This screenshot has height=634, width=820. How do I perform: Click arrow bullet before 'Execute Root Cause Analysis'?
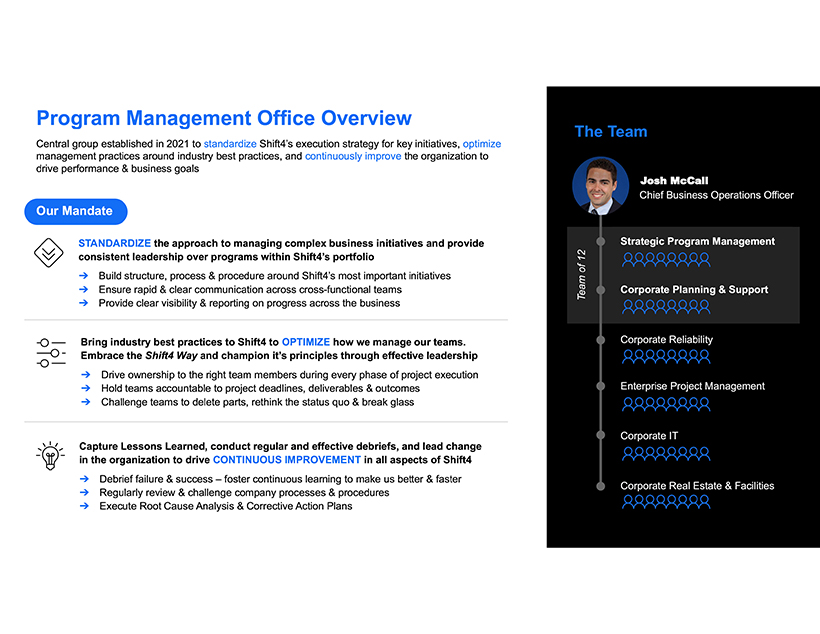click(x=84, y=506)
